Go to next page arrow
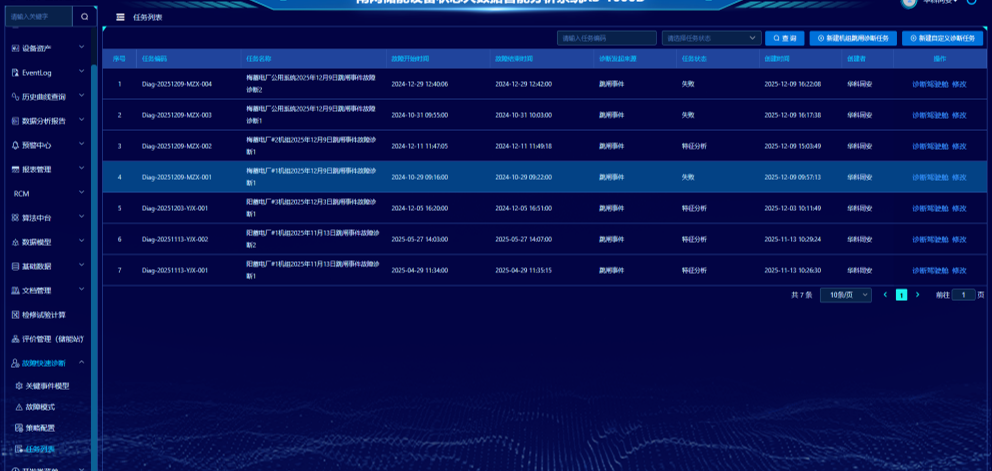The height and width of the screenshot is (471, 992). [x=917, y=295]
